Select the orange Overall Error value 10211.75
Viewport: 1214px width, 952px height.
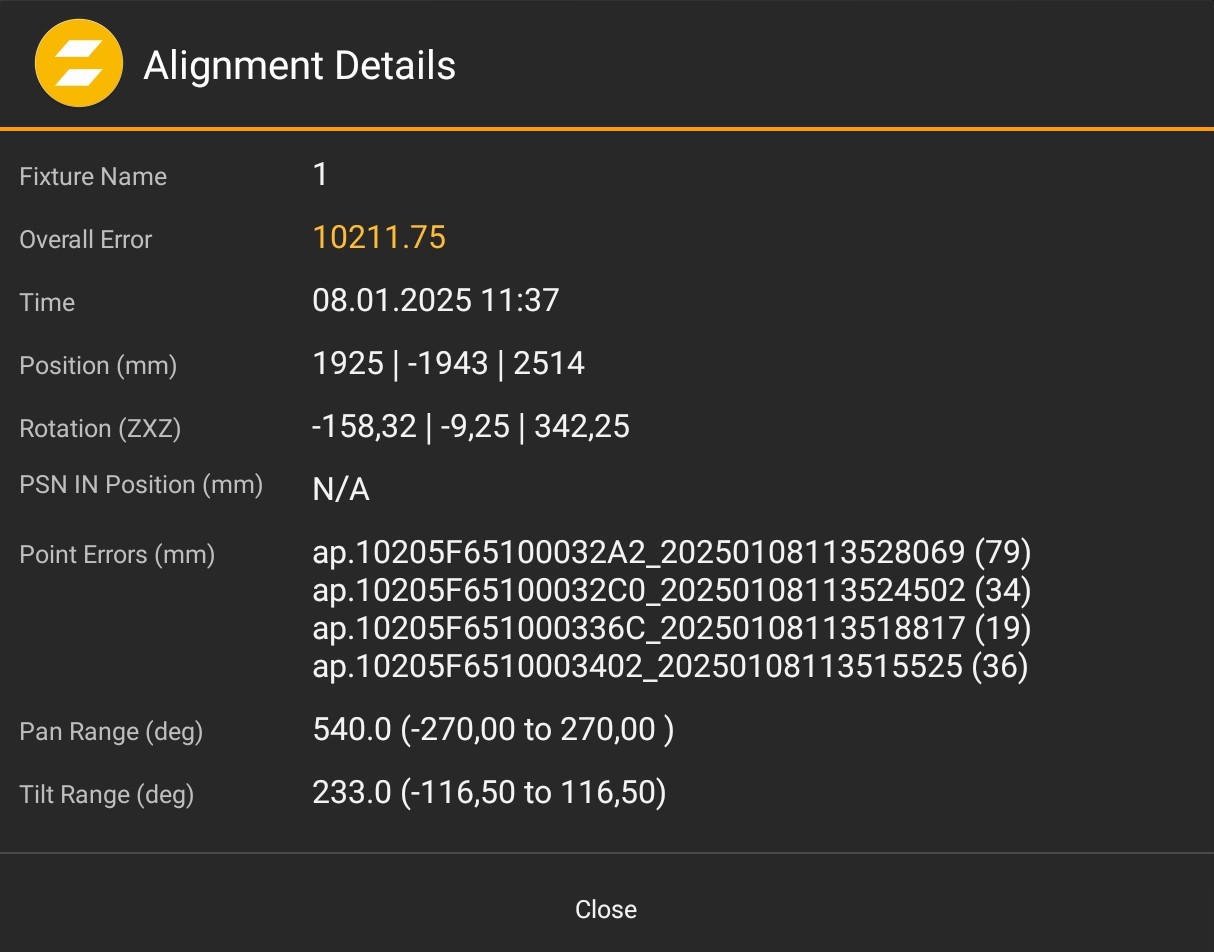click(378, 237)
